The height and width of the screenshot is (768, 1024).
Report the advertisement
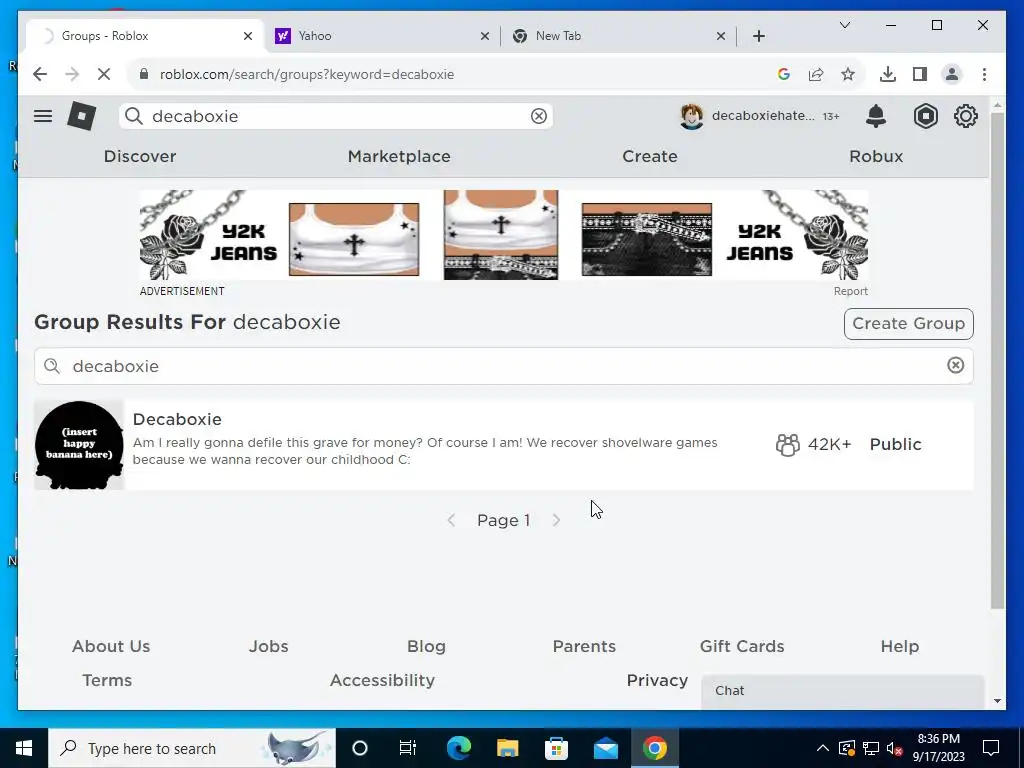(850, 291)
